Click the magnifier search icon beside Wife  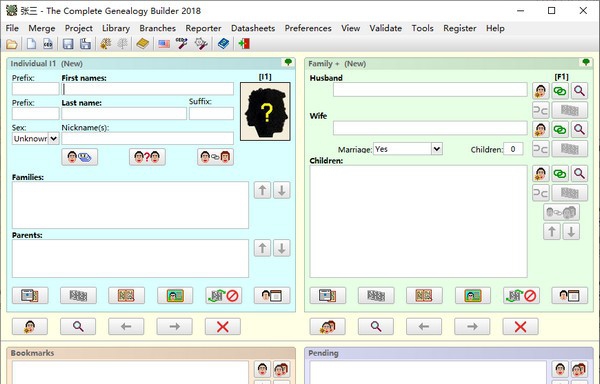(579, 130)
